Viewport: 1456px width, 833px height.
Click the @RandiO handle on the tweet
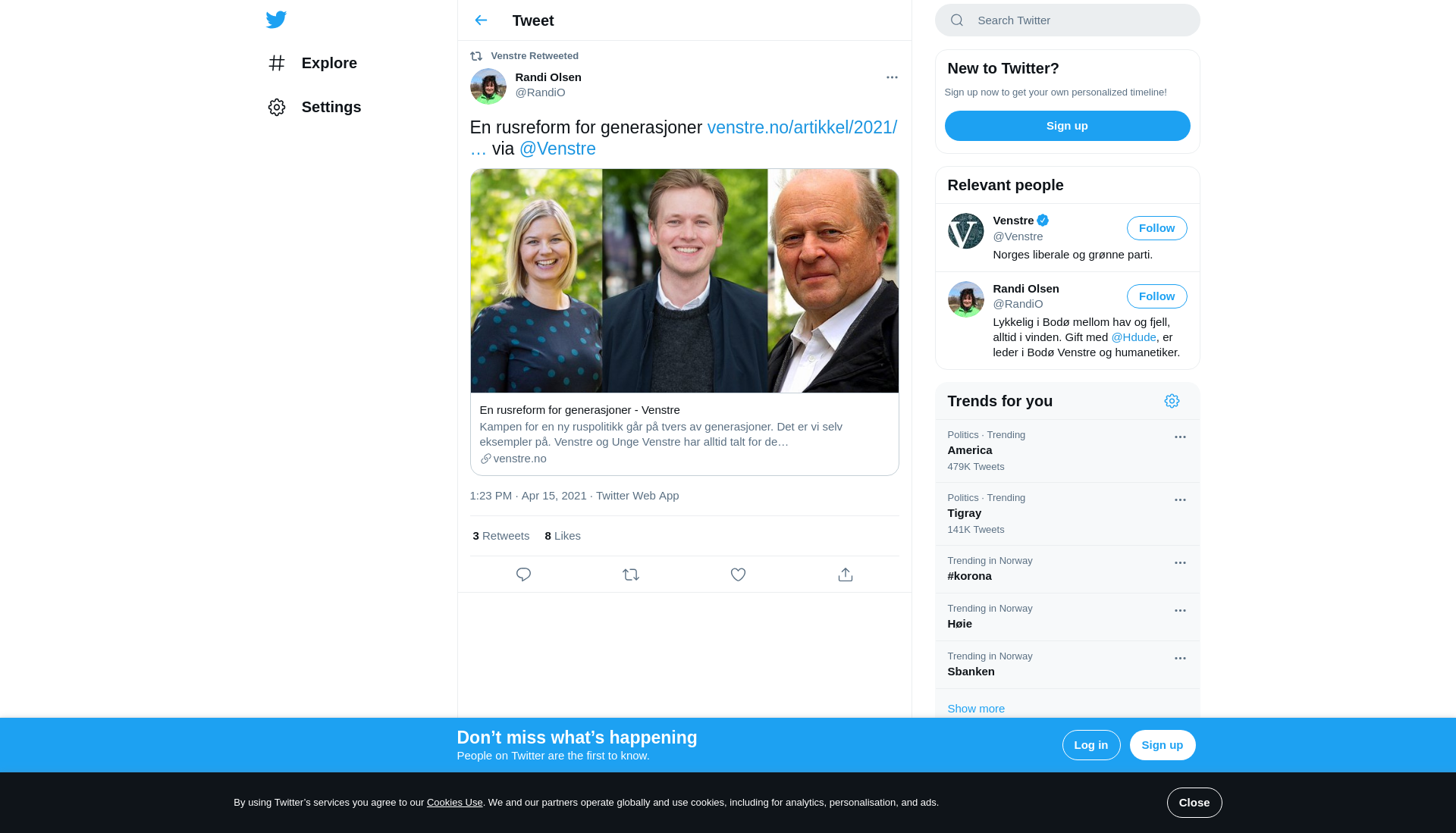[x=540, y=92]
